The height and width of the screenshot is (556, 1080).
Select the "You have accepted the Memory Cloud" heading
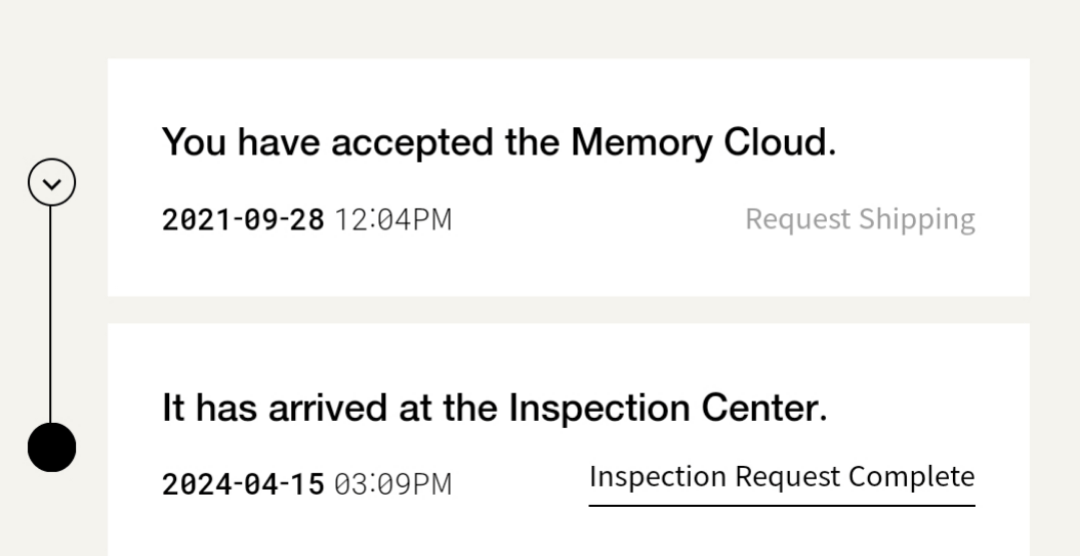coord(498,143)
